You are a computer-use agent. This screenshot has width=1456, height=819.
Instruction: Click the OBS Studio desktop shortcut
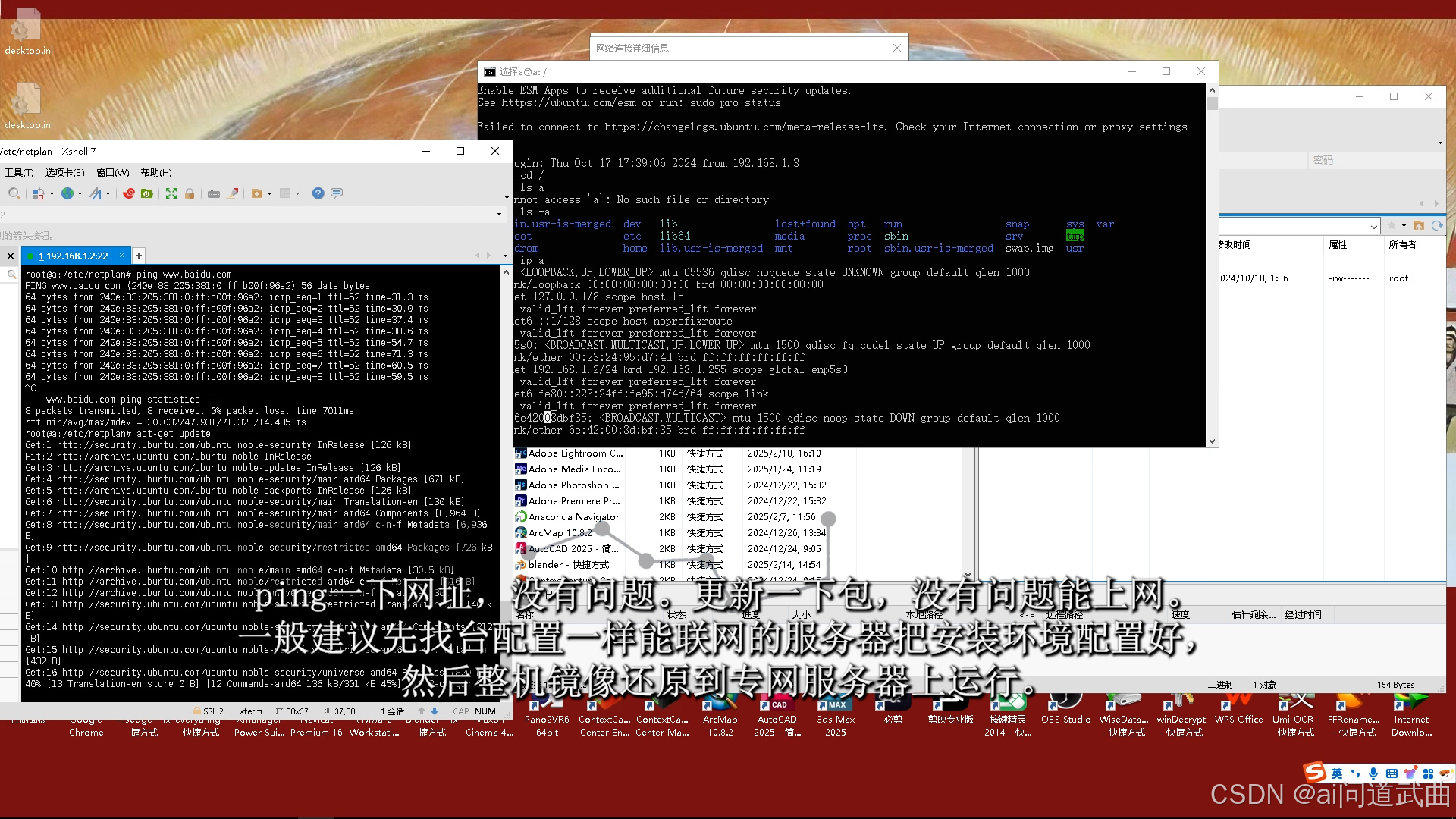[1065, 711]
